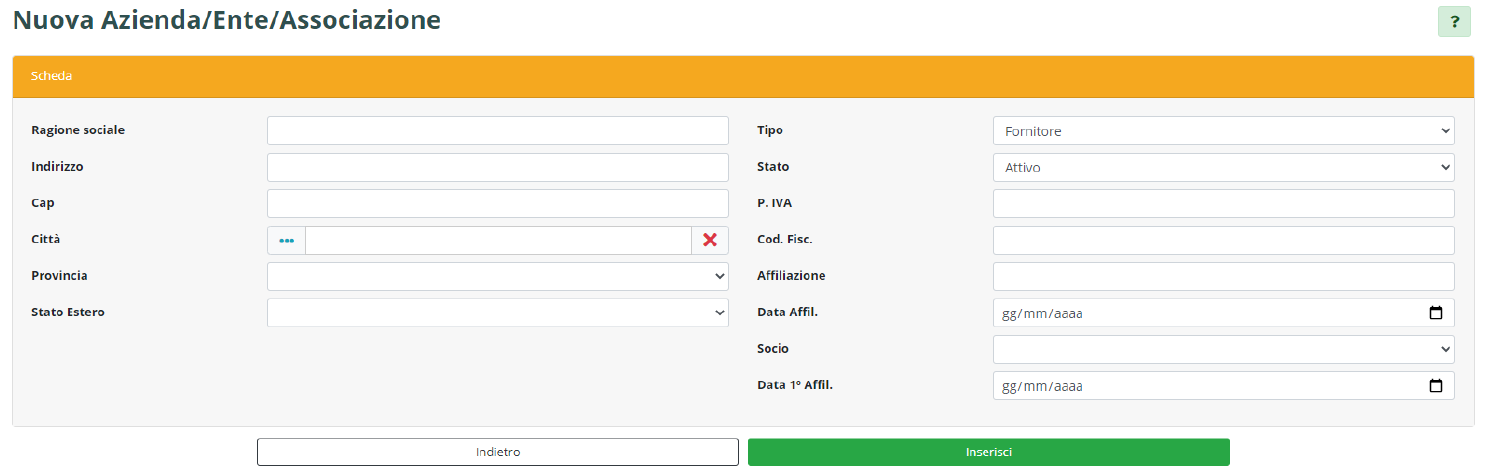Click the Cod. Fisc. input field
Viewport: 1490px width, 472px height.
(1223, 240)
